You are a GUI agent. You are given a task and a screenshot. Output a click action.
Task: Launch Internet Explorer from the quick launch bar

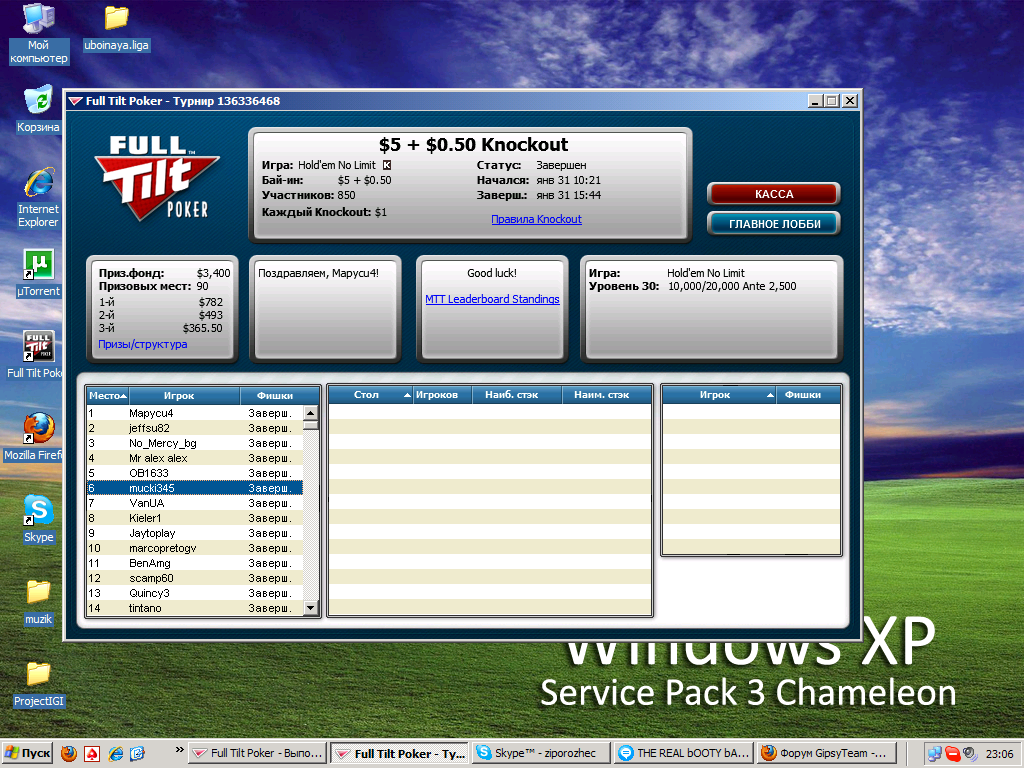115,754
